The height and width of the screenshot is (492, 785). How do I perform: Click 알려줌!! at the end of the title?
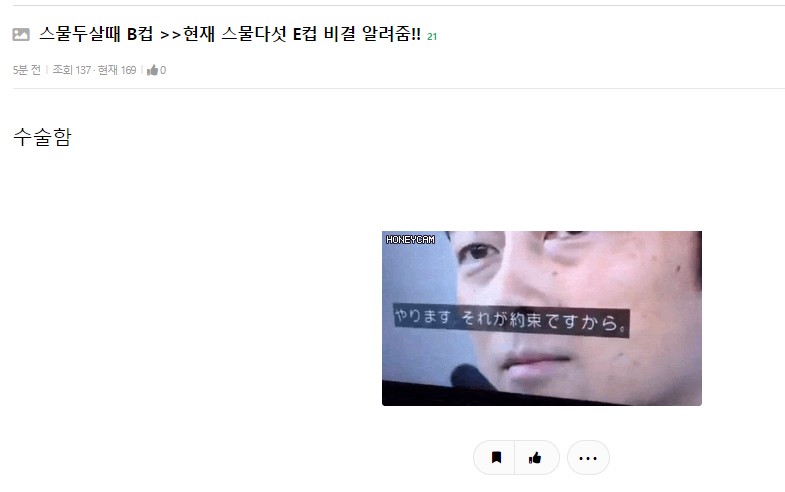click(391, 34)
